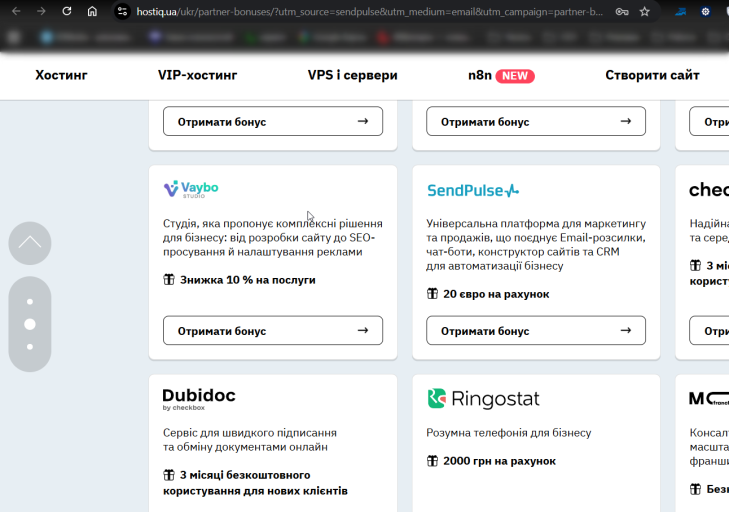Select the middle large dot in navigator

[x=30, y=324]
